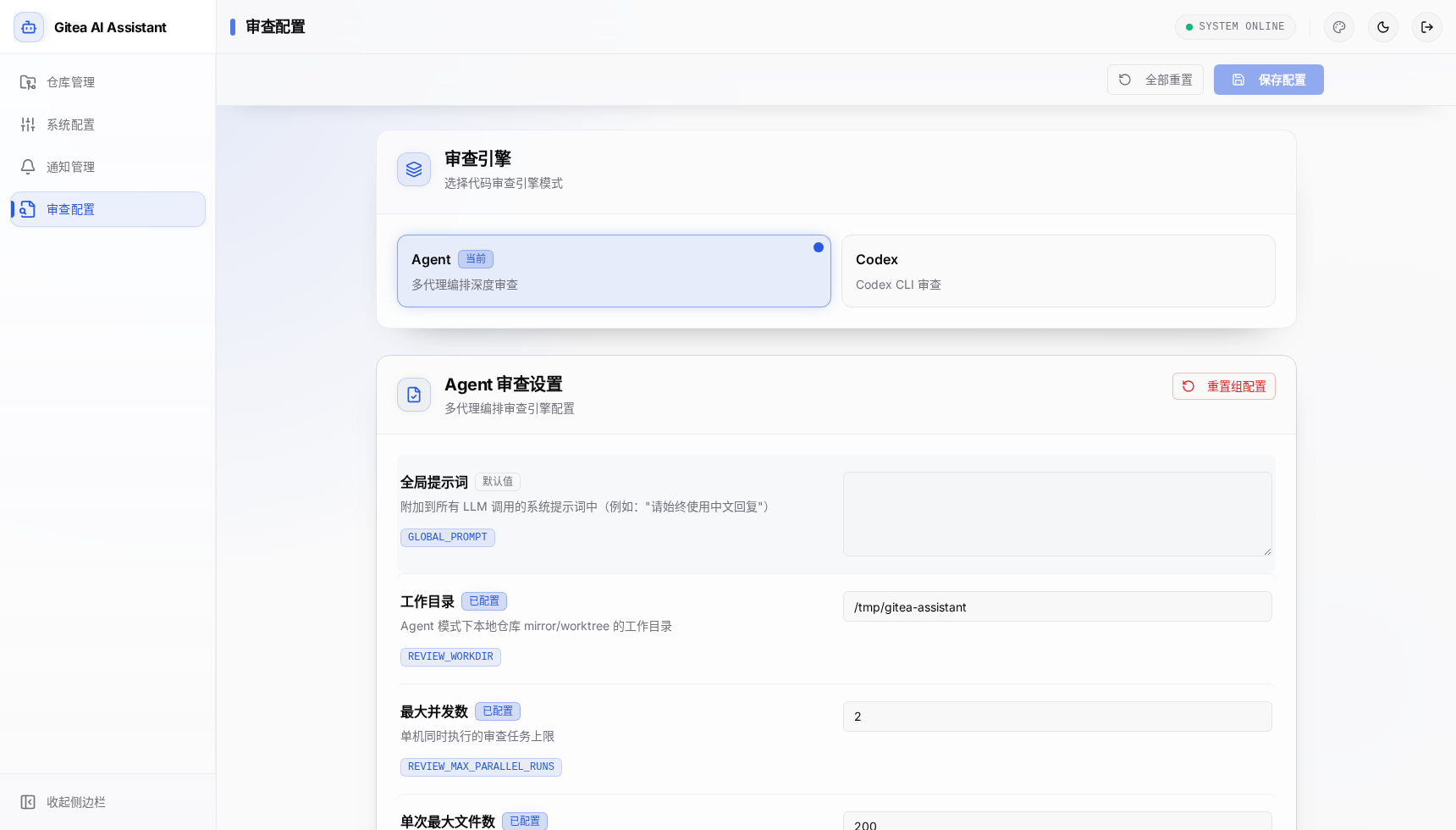Open 仓库管理 in the sidebar

[108, 82]
